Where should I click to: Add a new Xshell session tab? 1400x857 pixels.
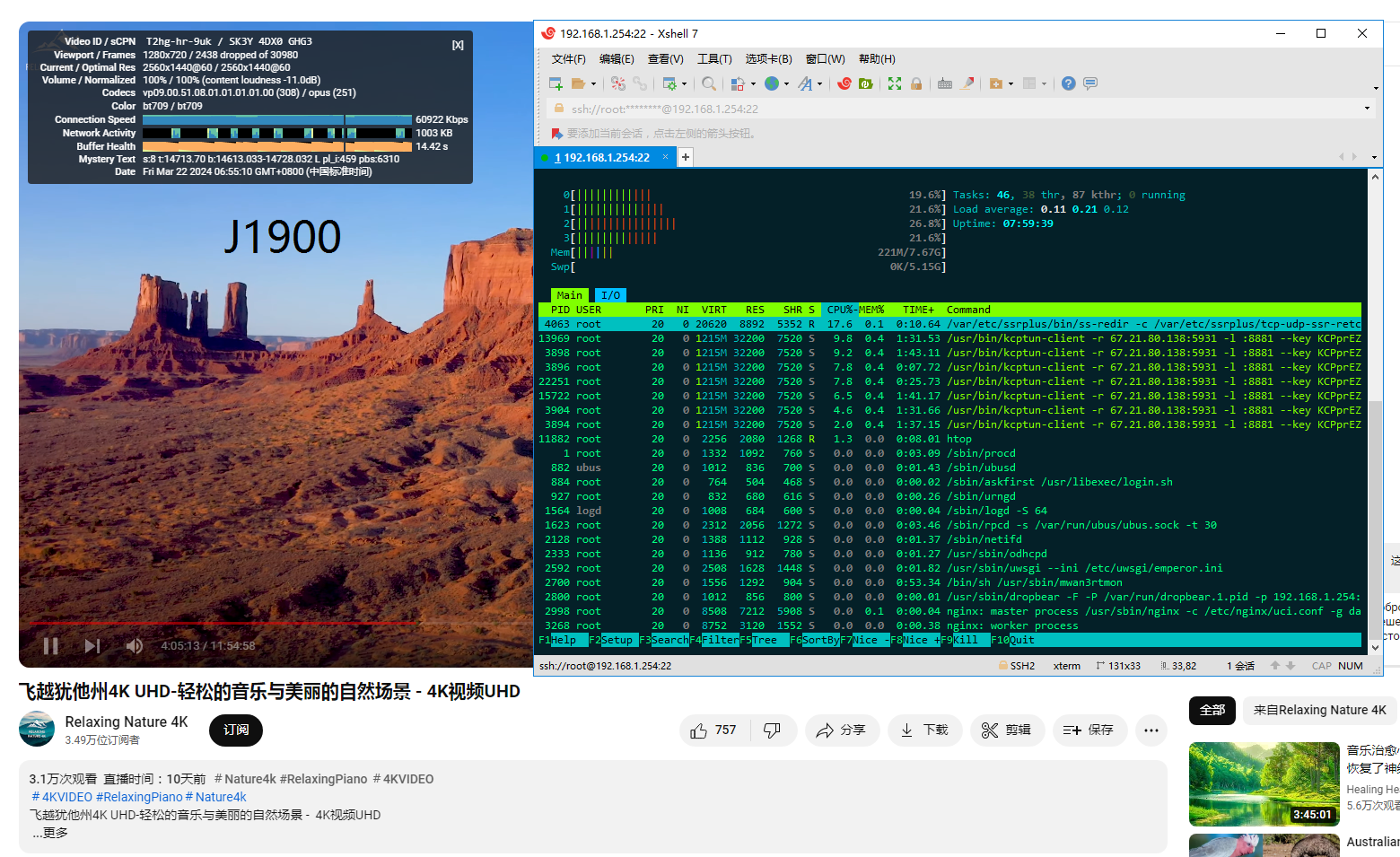(685, 157)
